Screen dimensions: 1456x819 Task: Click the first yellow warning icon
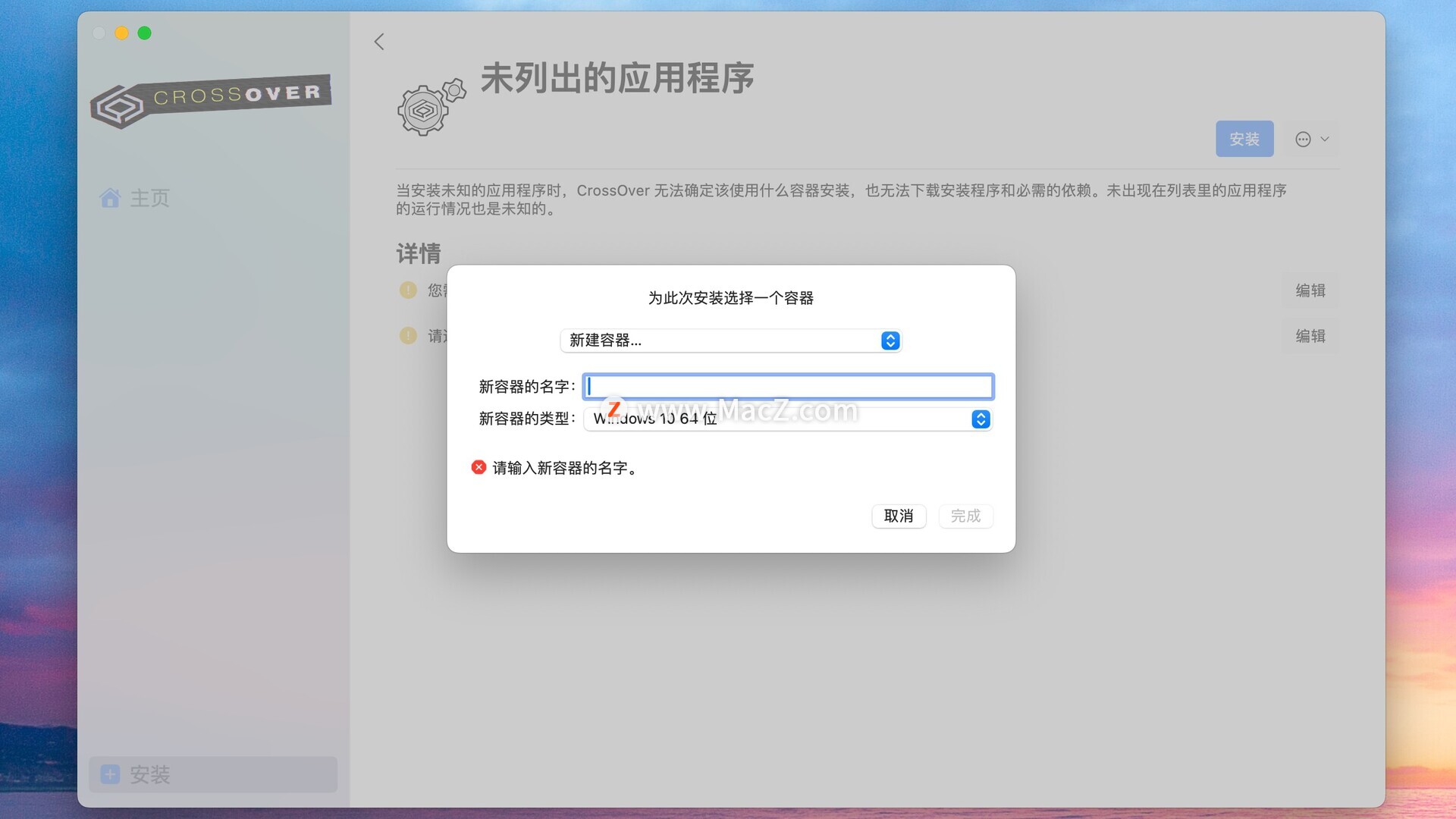[x=408, y=290]
